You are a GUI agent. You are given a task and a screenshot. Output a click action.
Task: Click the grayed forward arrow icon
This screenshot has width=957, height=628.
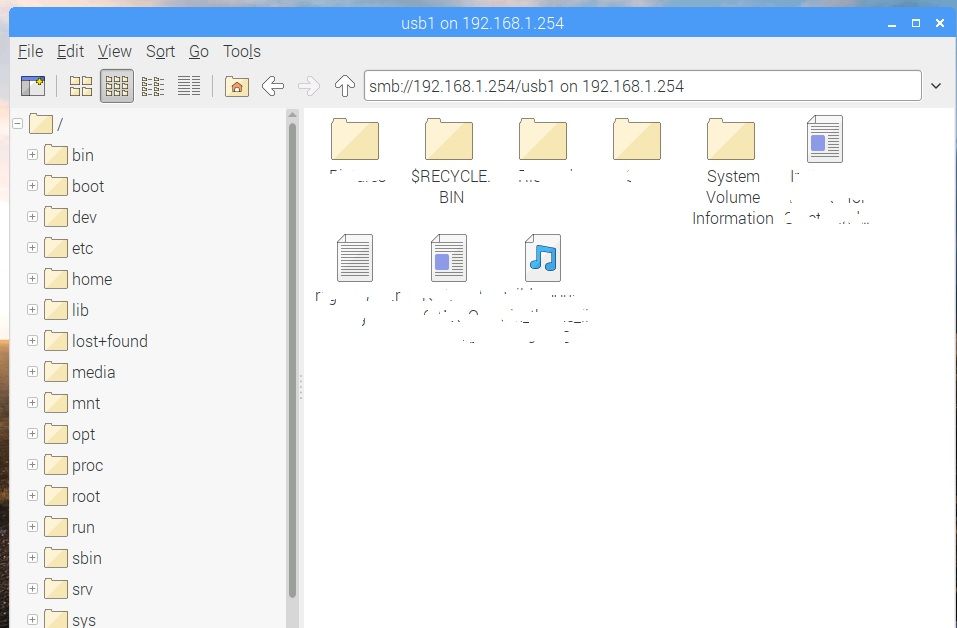(x=308, y=86)
